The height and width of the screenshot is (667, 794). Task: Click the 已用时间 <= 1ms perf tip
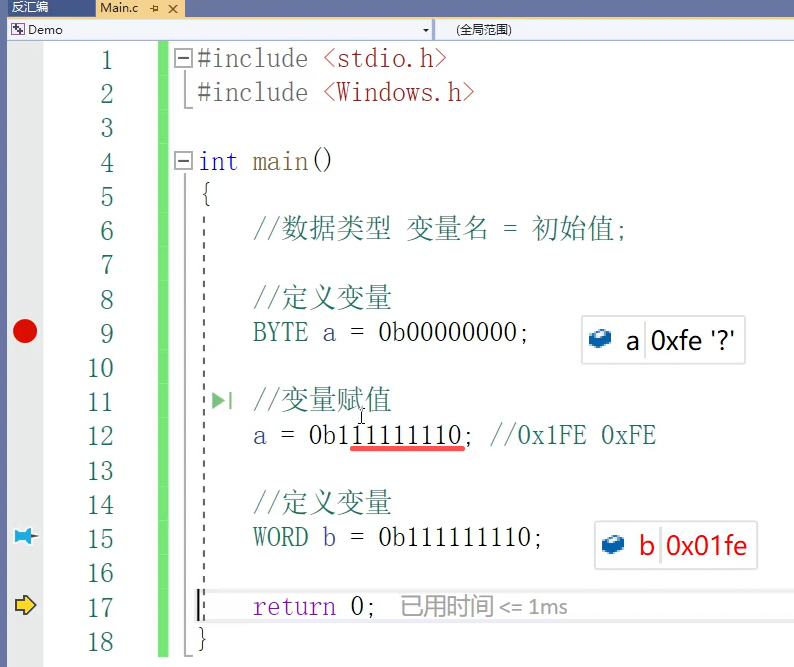coord(484,606)
